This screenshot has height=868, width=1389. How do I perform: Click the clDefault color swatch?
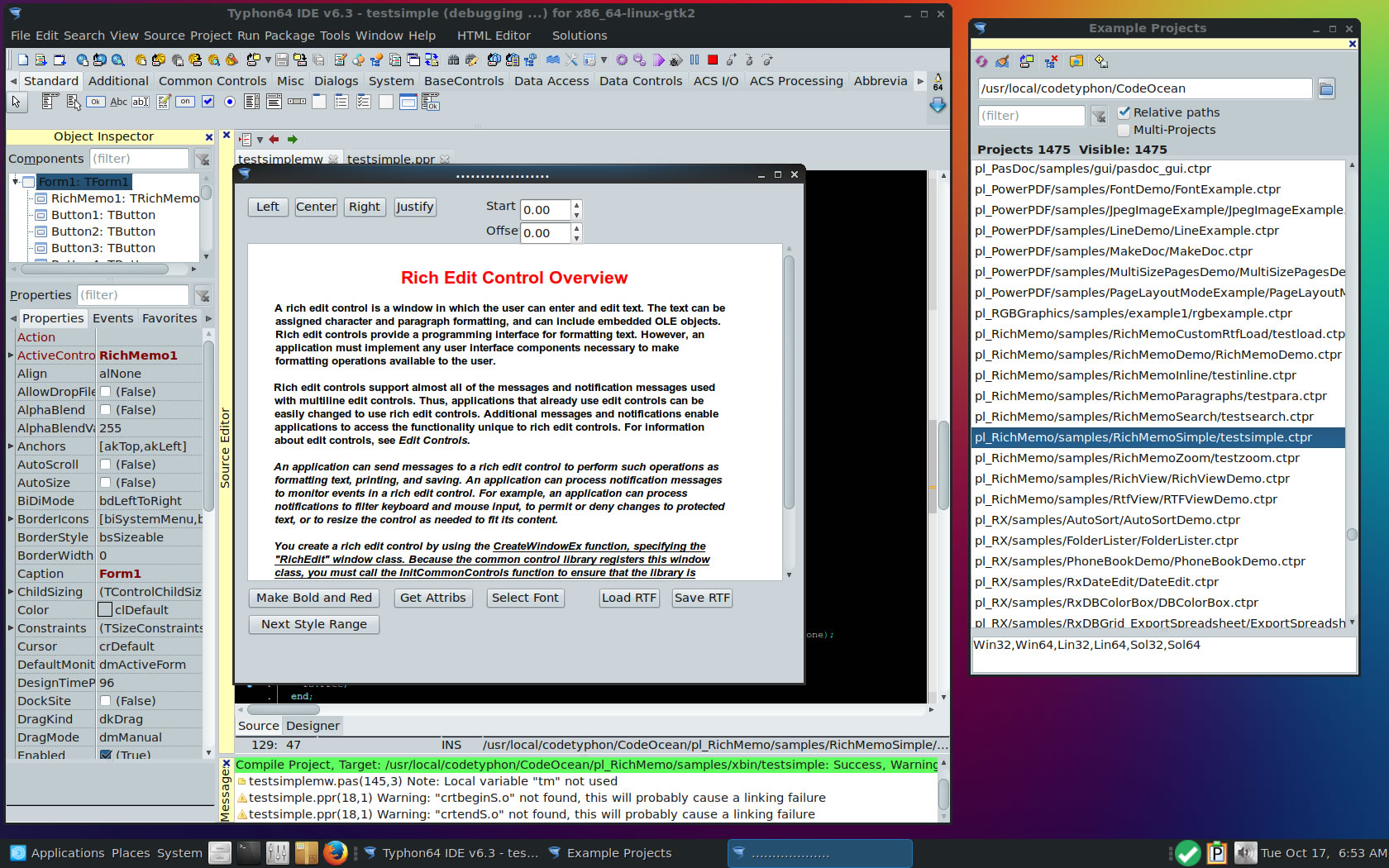(x=105, y=610)
